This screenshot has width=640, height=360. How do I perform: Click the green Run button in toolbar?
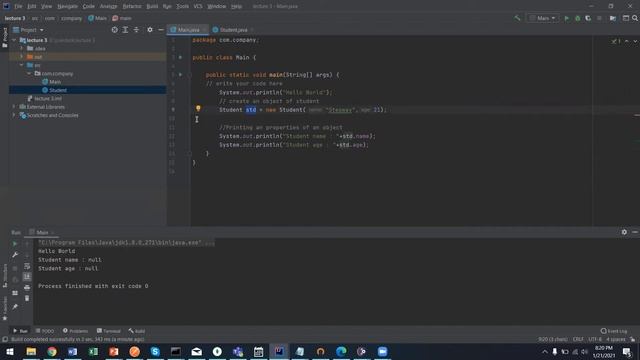(x=566, y=18)
